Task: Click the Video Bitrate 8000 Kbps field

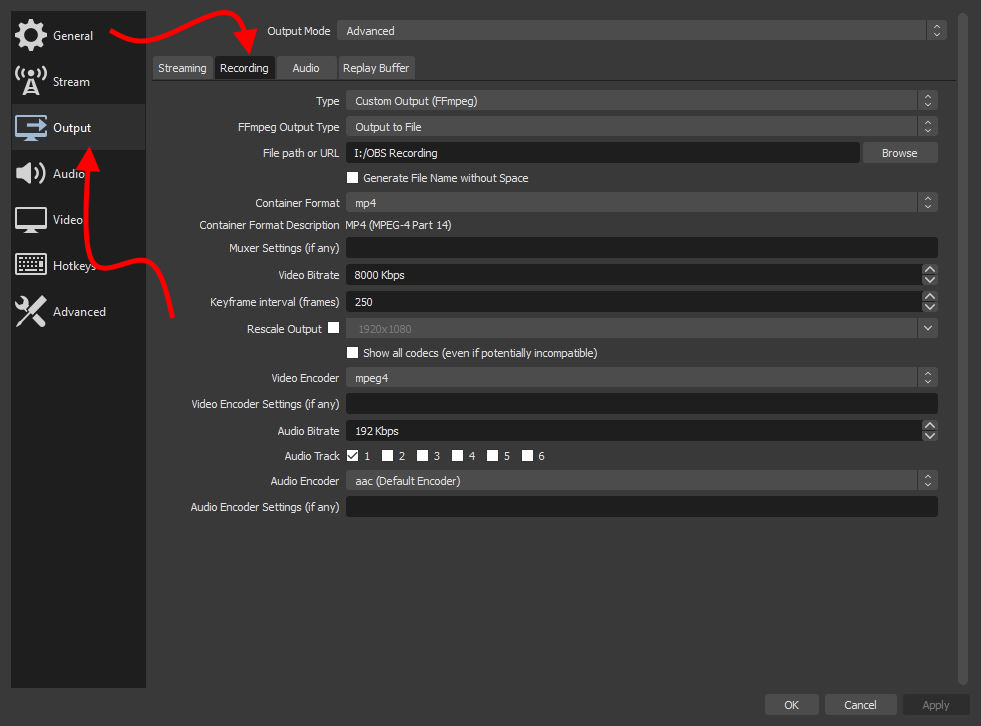Action: pos(634,275)
